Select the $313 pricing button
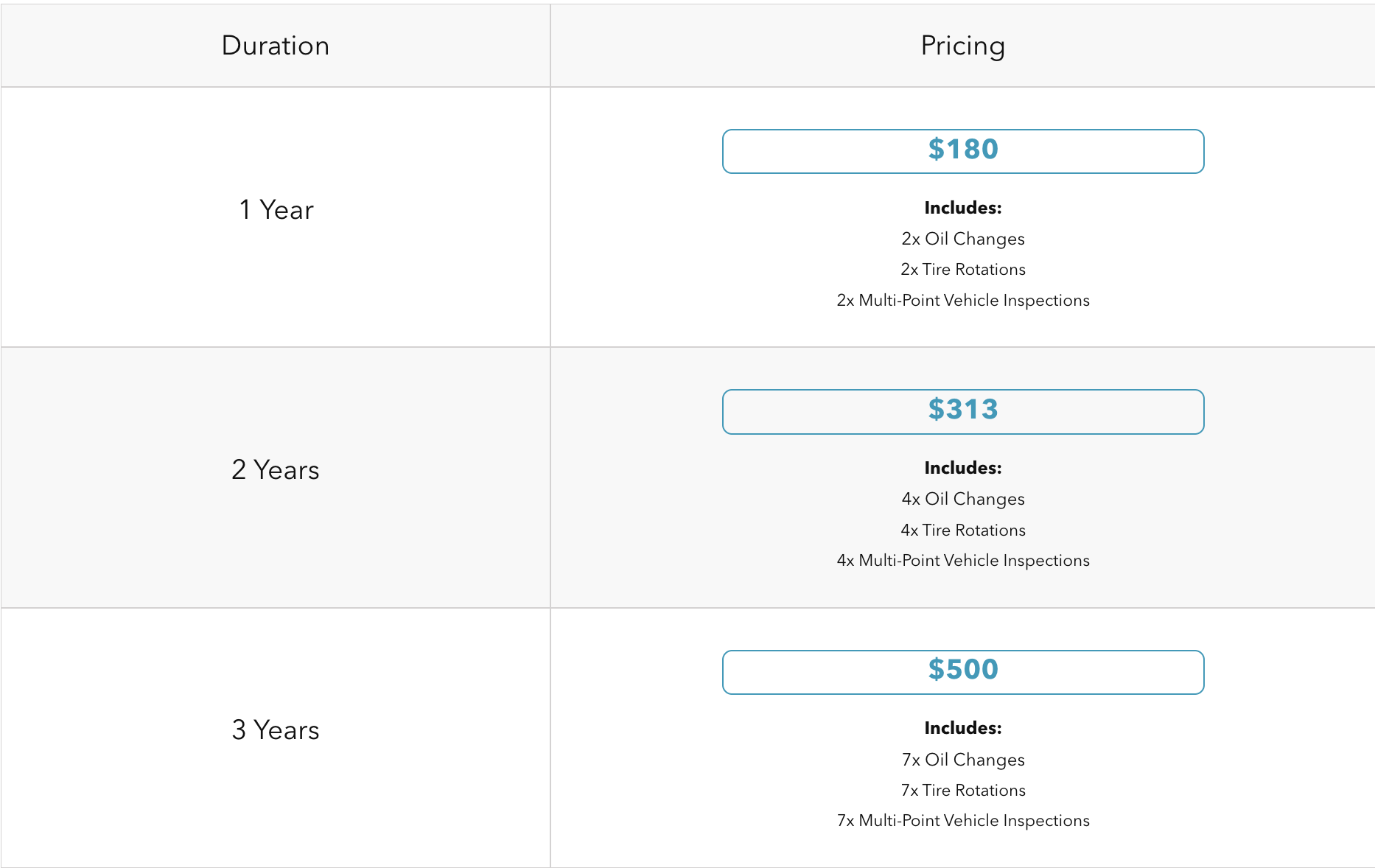The image size is (1375, 868). 963,411
